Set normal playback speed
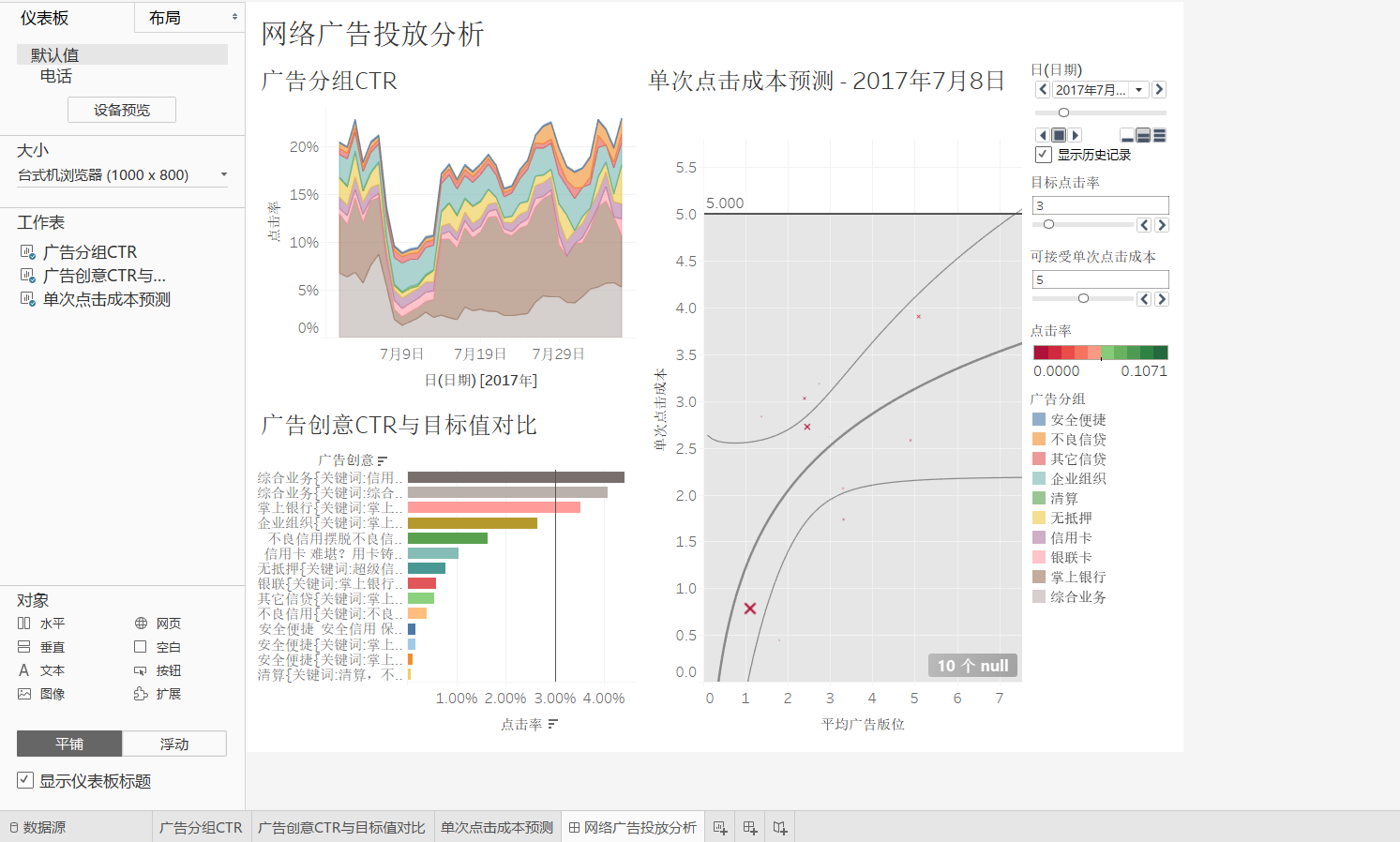The image size is (1400, 842). (1143, 136)
